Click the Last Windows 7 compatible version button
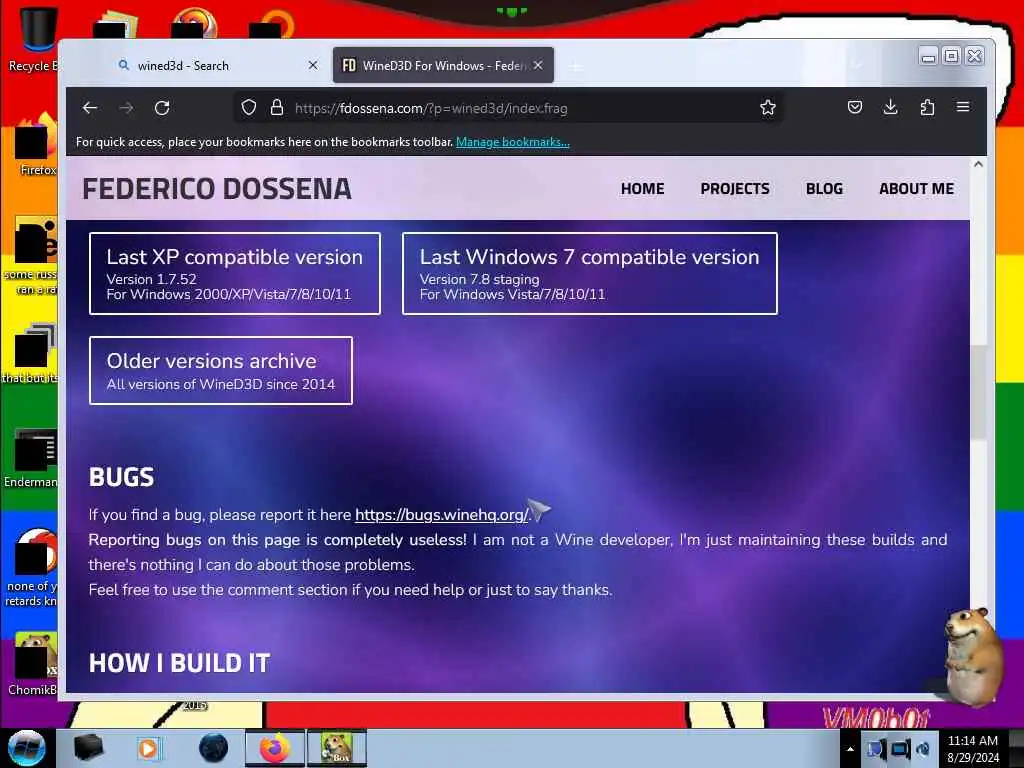 [x=590, y=274]
